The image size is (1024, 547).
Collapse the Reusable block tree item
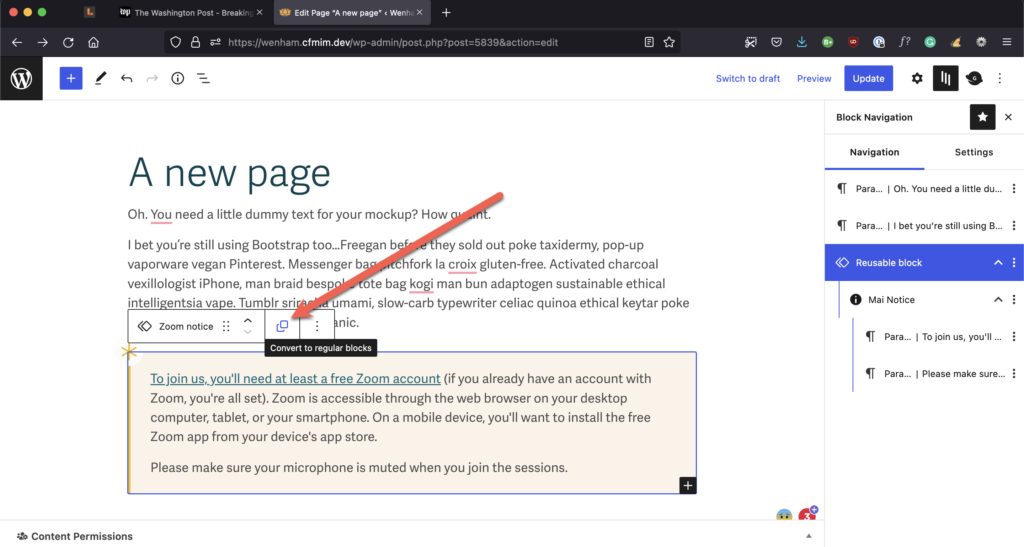click(x=997, y=263)
